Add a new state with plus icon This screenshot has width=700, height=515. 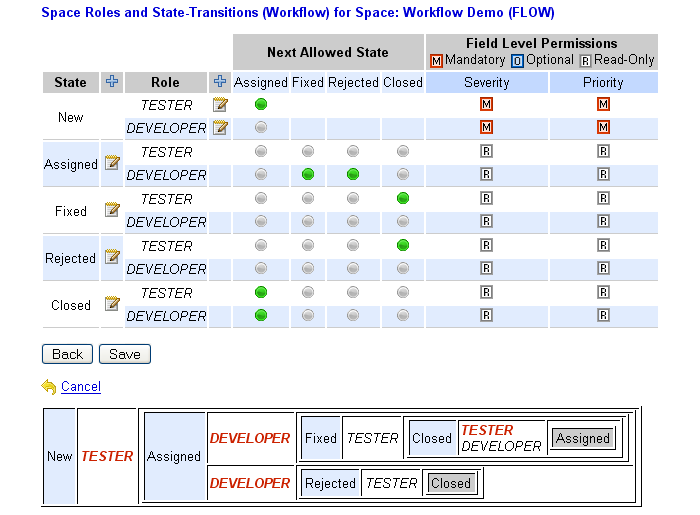pyautogui.click(x=112, y=82)
